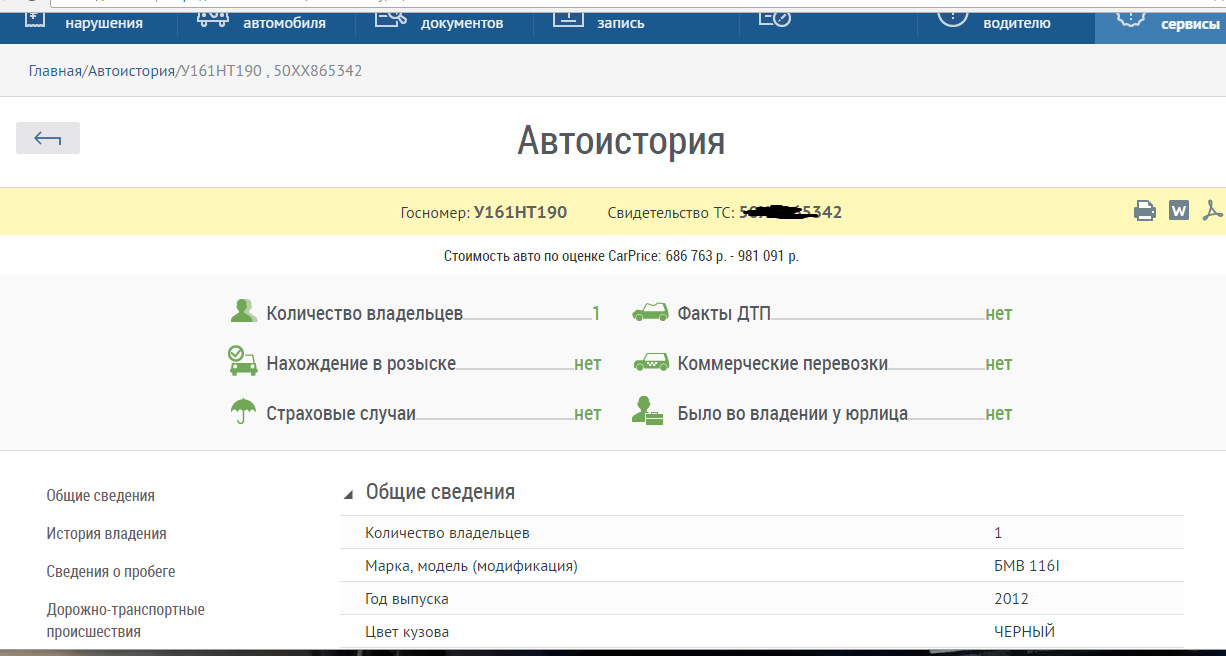This screenshot has height=656, width=1226.
Task: Click the wanted-status car icon
Action: click(243, 361)
